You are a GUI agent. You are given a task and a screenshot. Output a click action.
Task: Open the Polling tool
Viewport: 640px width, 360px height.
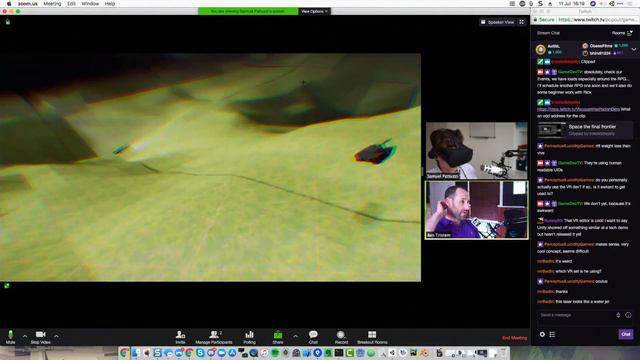tap(249, 337)
